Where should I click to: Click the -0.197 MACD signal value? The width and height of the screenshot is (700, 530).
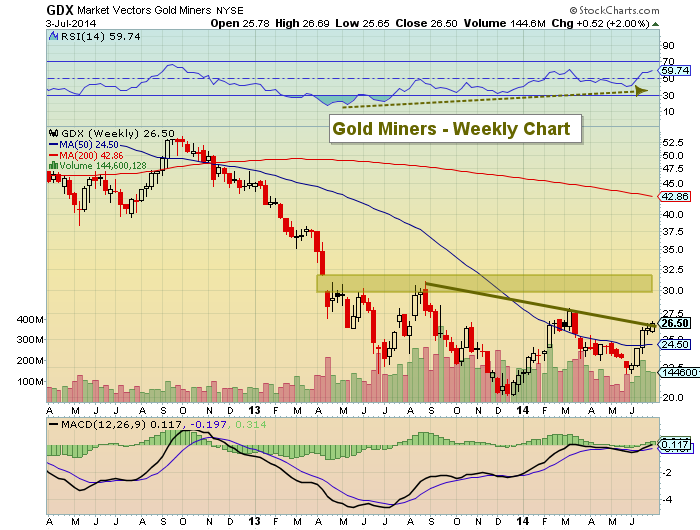tap(208, 425)
